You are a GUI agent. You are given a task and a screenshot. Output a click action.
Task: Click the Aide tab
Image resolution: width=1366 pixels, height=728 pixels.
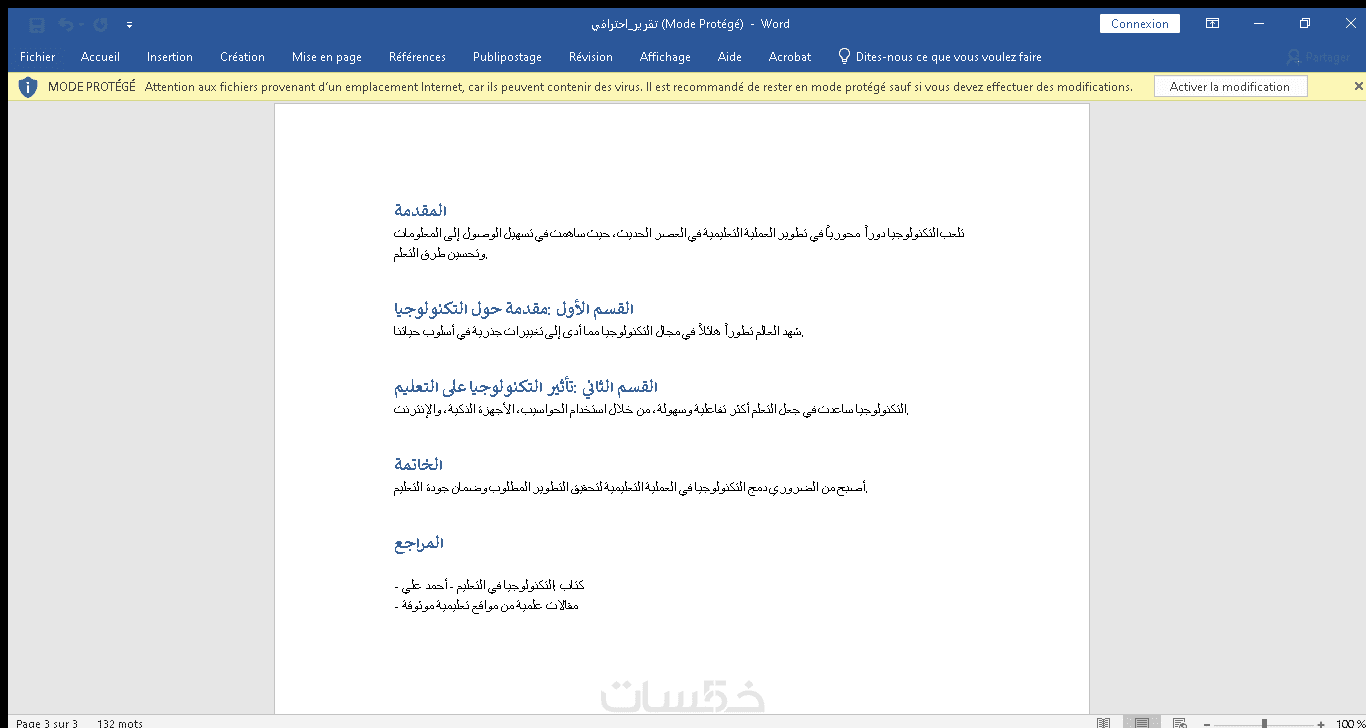tap(730, 57)
